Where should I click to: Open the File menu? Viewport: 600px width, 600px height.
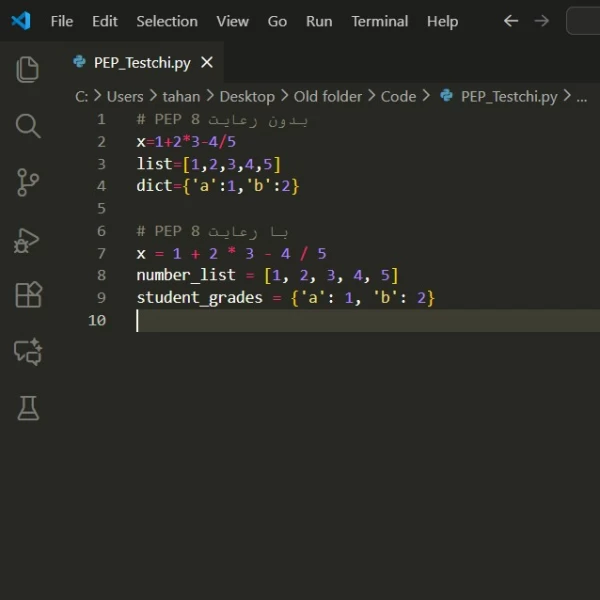click(x=62, y=21)
